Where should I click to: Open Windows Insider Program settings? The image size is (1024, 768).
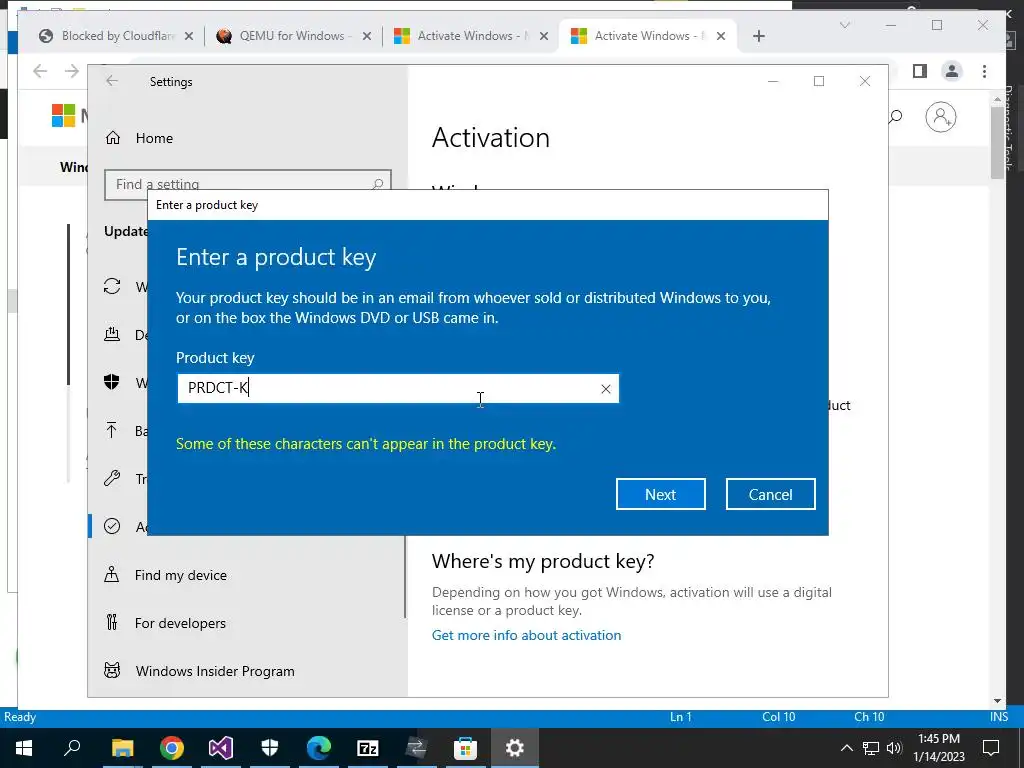(x=215, y=671)
